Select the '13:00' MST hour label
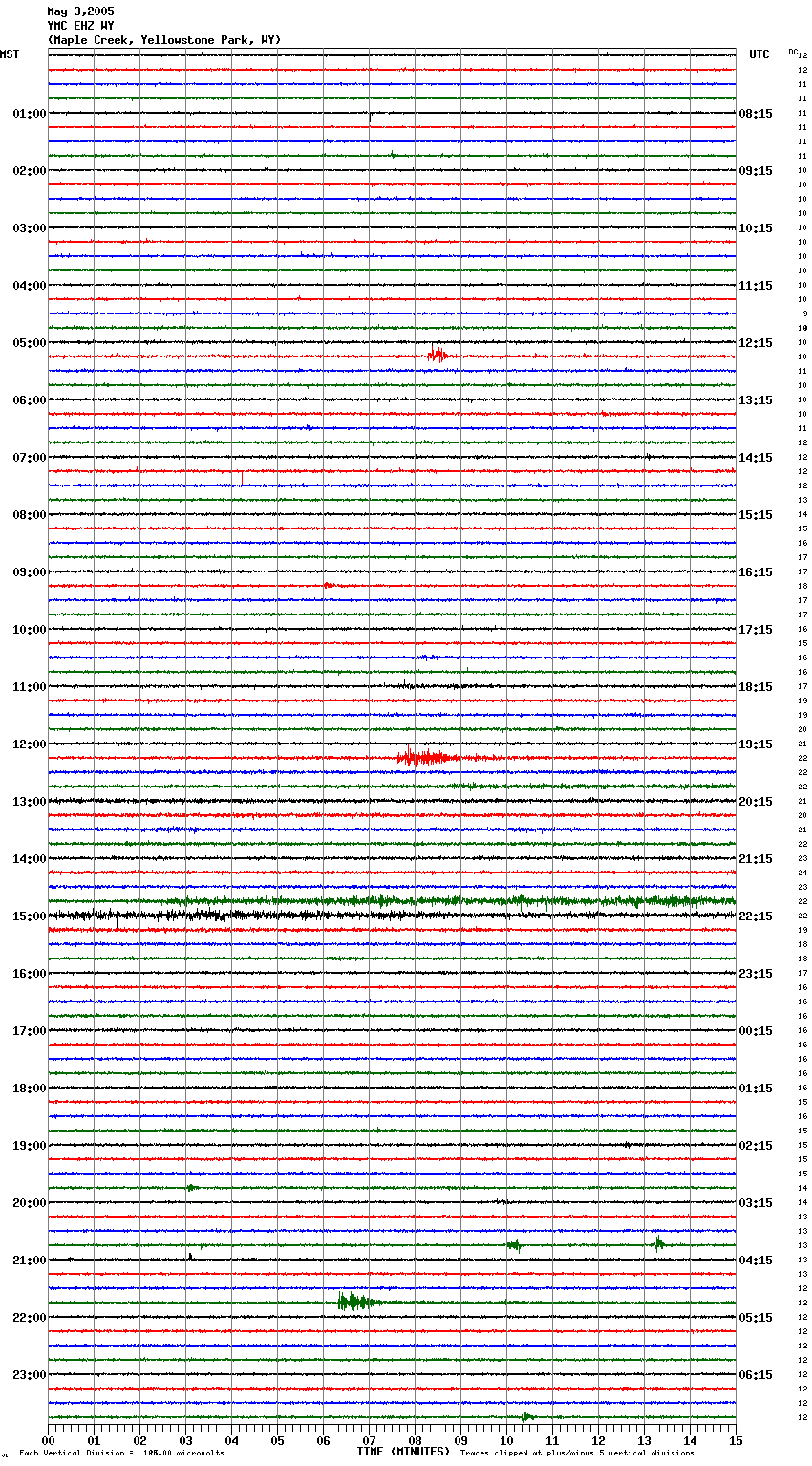Screen dimensions: 812x1466 (x=30, y=802)
